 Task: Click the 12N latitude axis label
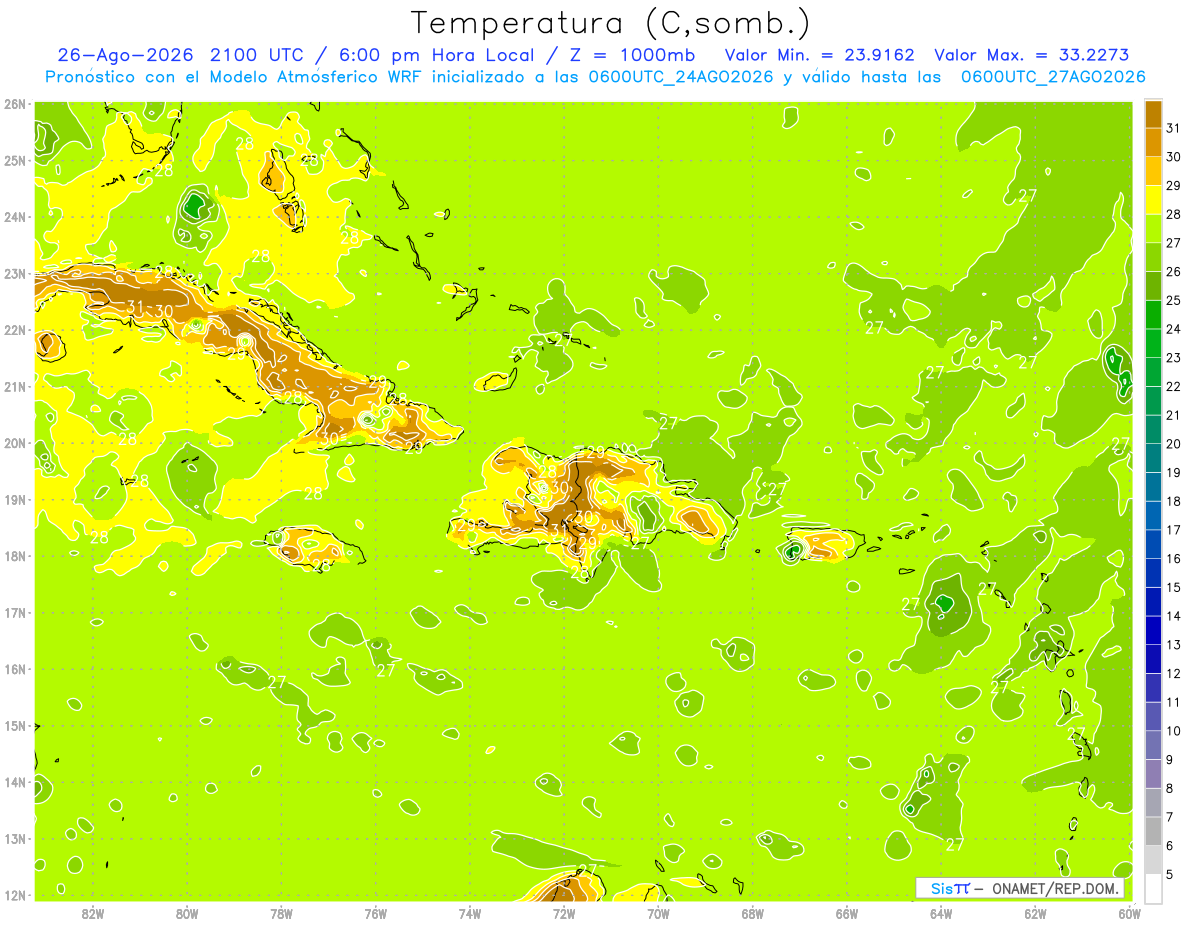coord(15,895)
